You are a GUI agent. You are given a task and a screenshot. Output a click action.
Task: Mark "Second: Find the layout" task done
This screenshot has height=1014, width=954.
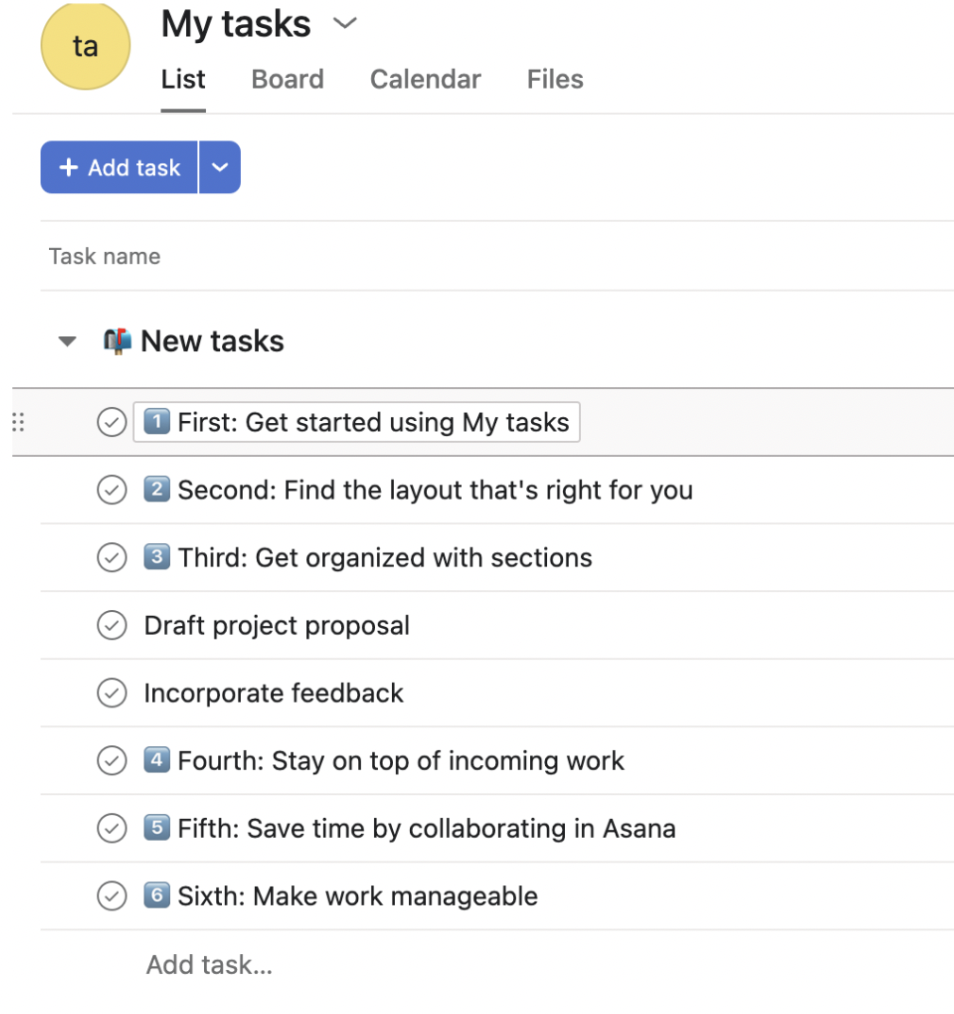point(112,490)
